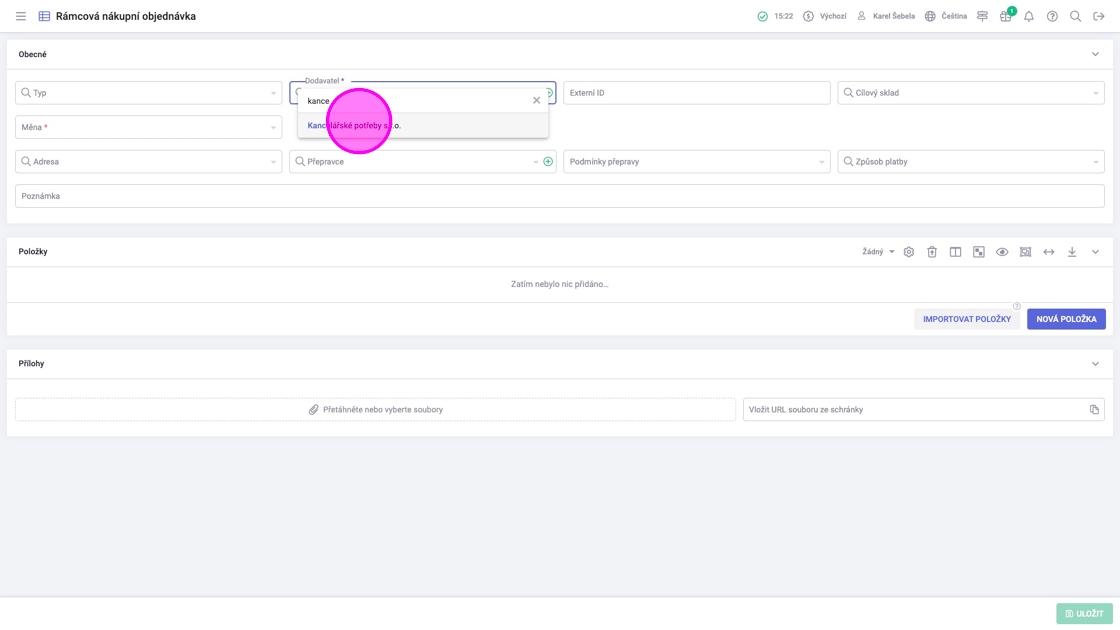Clear the 'kance' supplier search text
This screenshot has width=1120, height=630.
click(x=536, y=100)
